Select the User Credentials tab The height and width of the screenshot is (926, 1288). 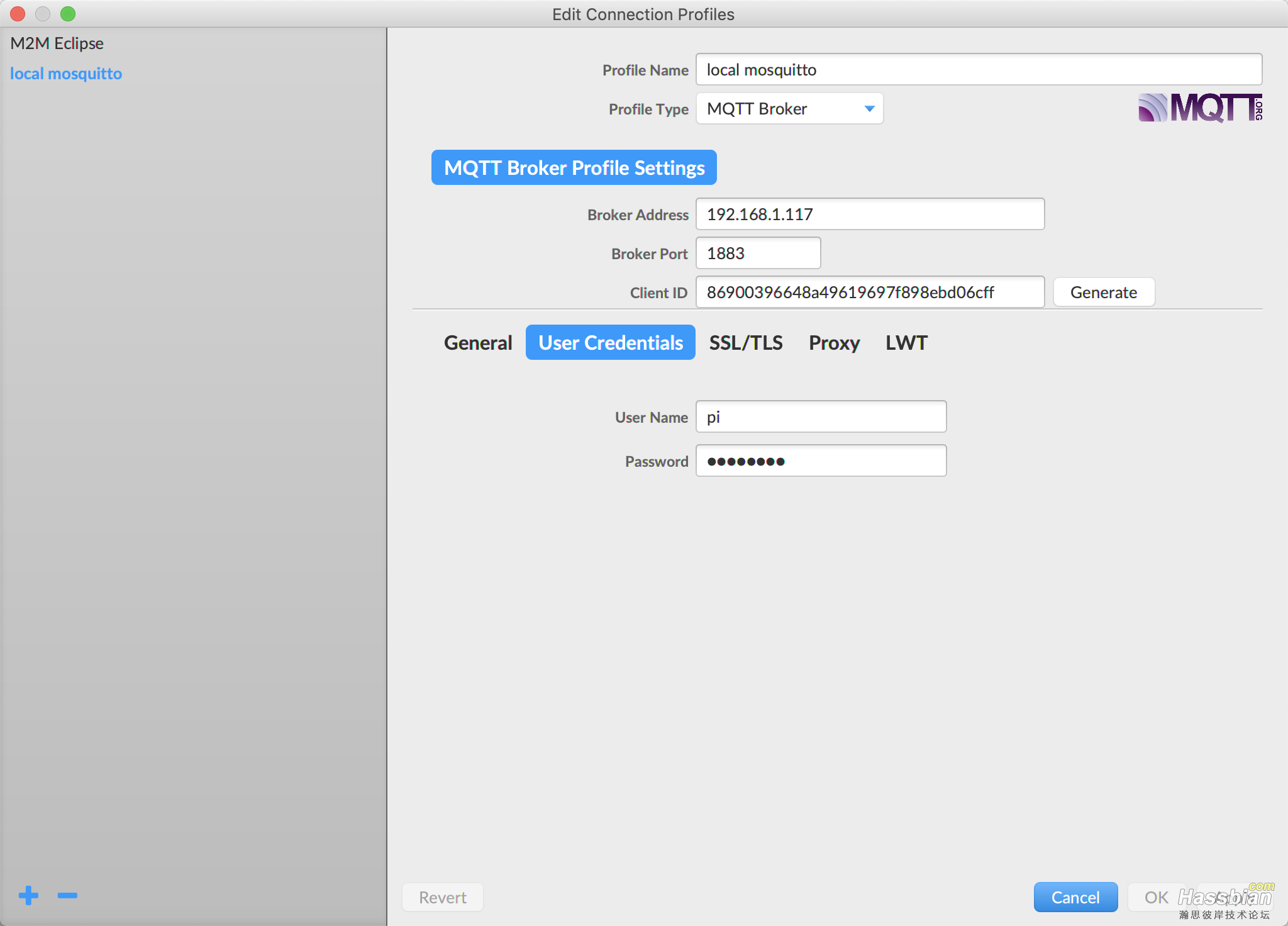tap(610, 343)
